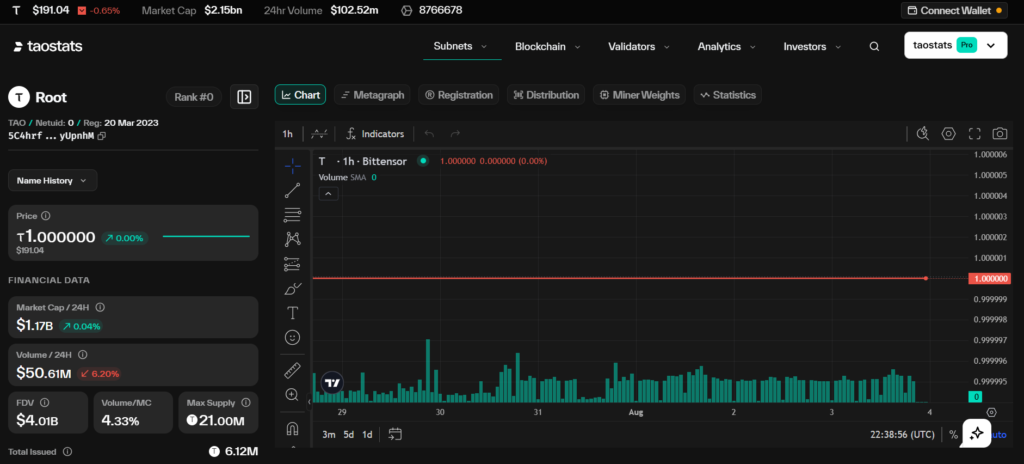This screenshot has width=1024, height=464.
Task: Toggle percent scale on chart
Action: (953, 434)
